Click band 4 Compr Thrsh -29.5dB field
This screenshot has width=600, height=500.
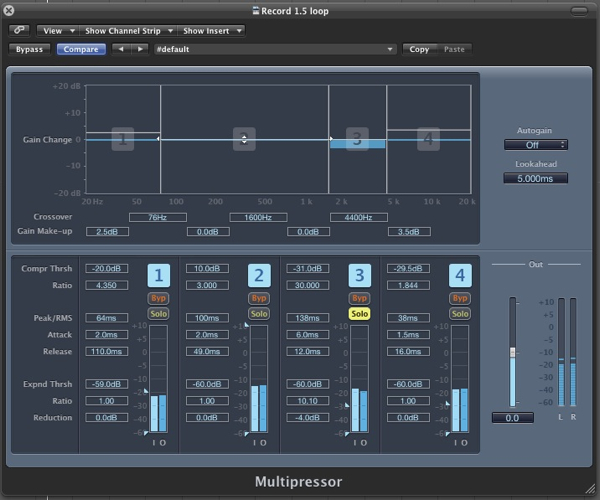point(408,269)
